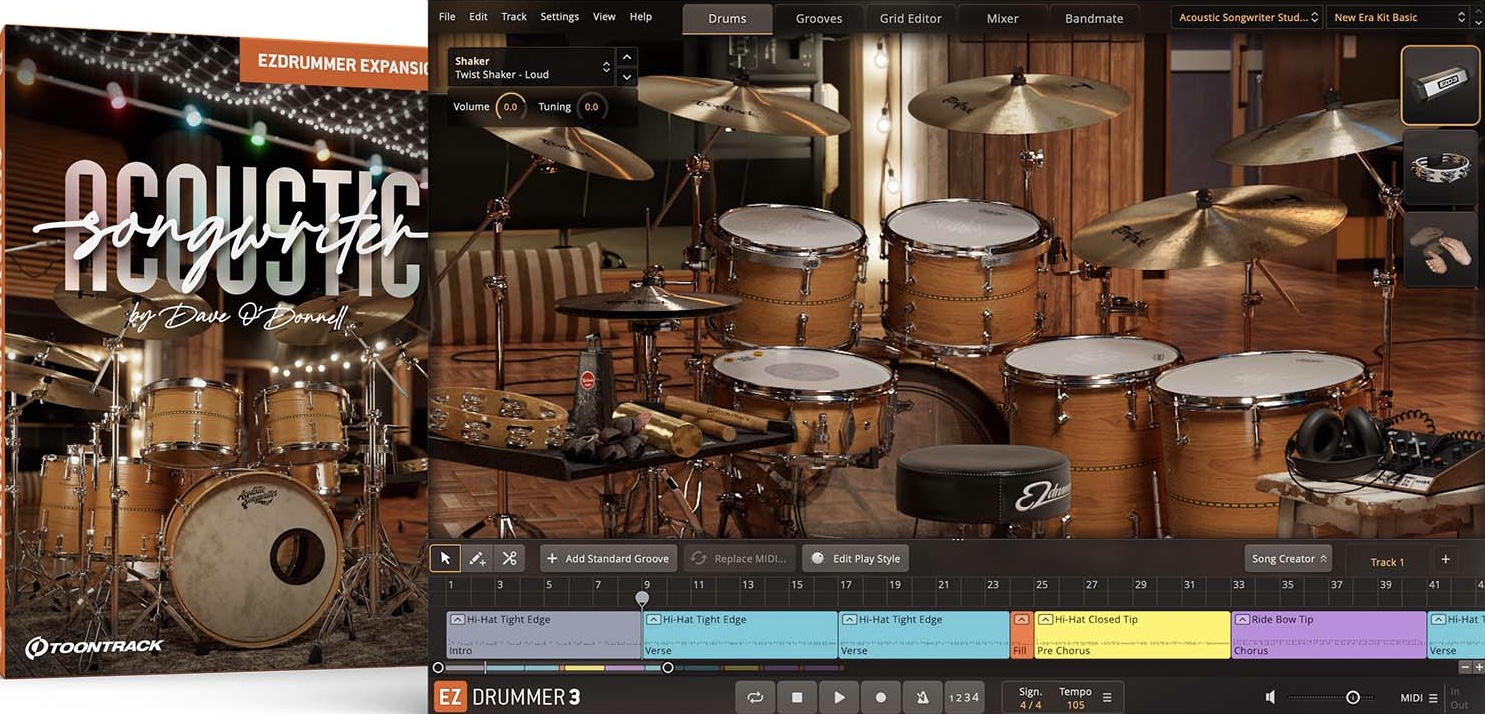Adjust the master output volume slider

coord(1352,697)
